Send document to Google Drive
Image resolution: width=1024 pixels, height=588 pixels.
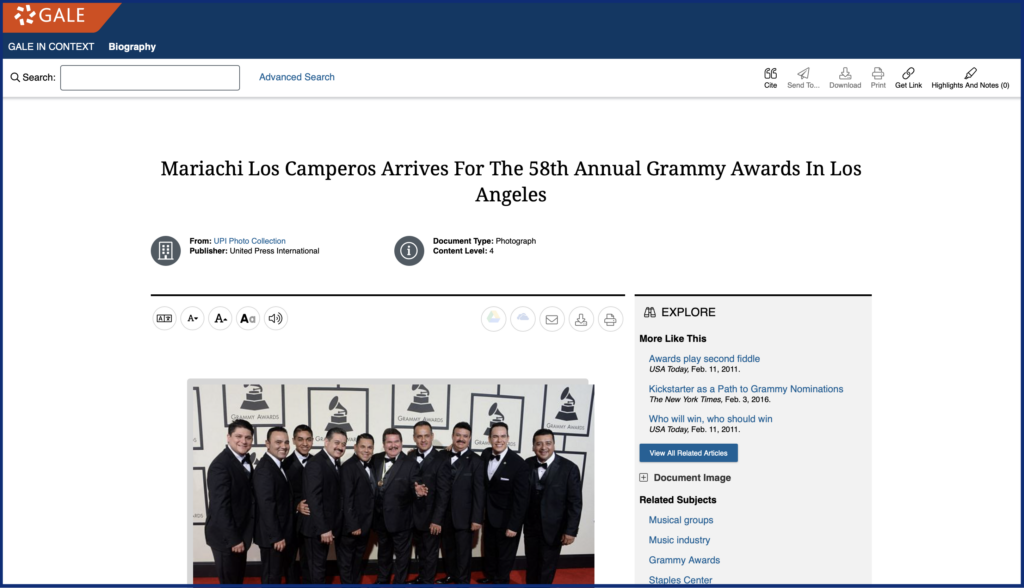[x=493, y=319]
